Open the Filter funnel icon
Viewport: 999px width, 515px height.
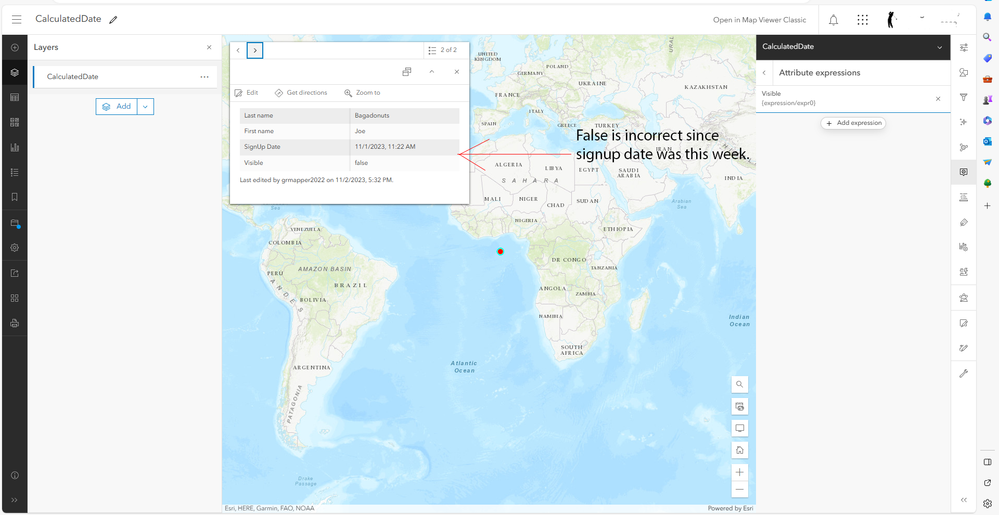[963, 98]
